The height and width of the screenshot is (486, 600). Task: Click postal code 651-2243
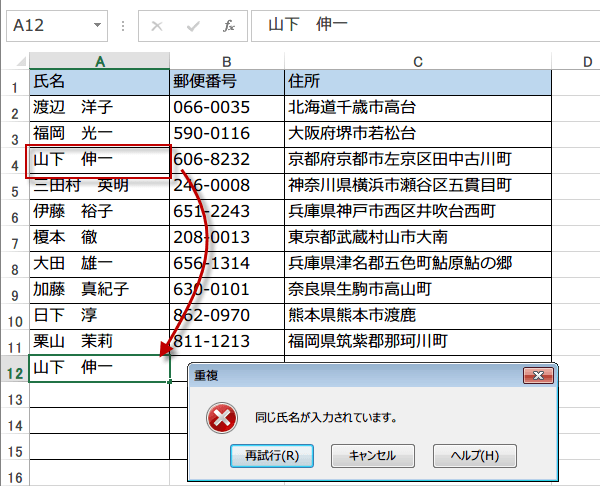227,212
